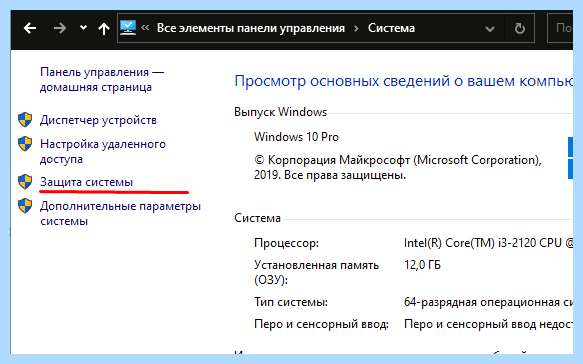Image resolution: width=583 pixels, height=364 pixels.
Task: Go up one level with up arrow
Action: [x=104, y=28]
